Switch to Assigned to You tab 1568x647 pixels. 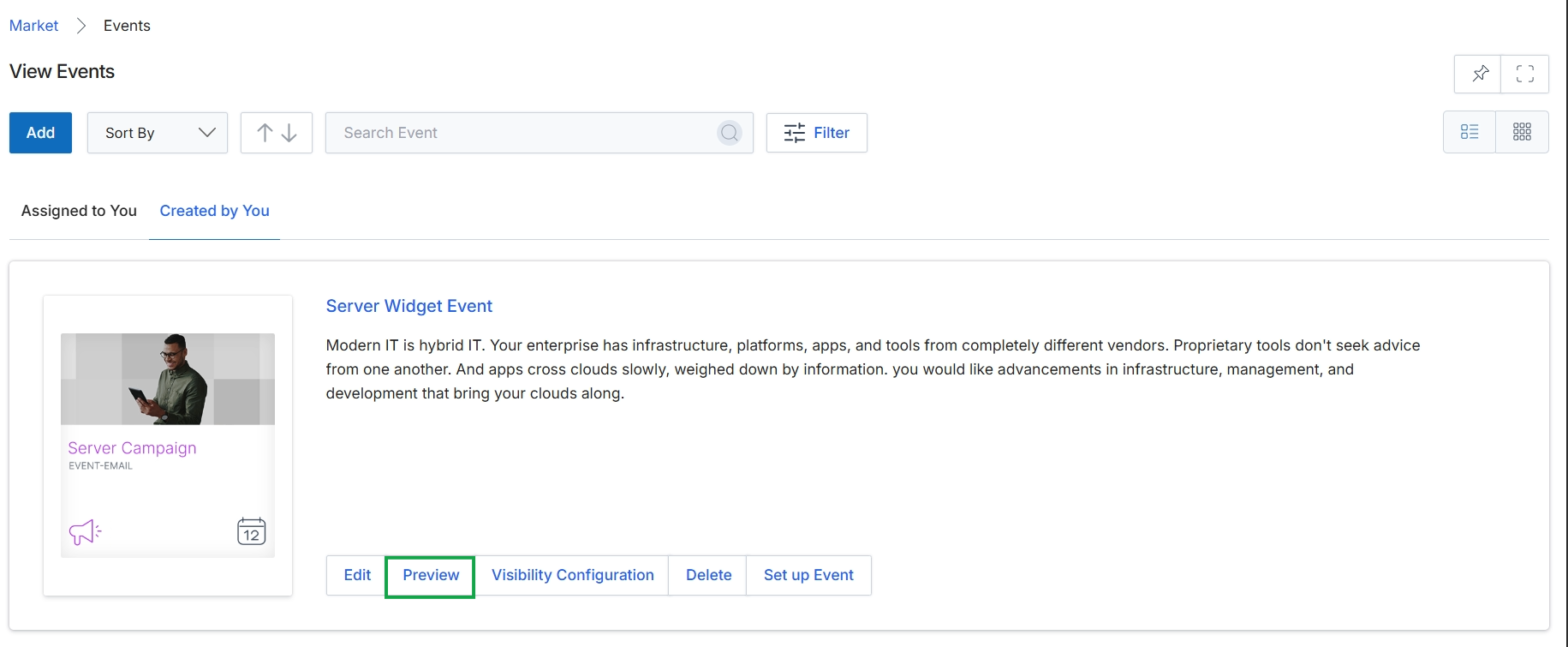(x=79, y=211)
